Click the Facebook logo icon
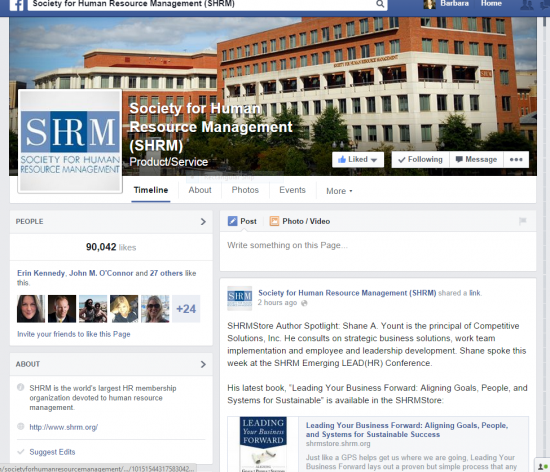This screenshot has height=472, width=550. tap(16, 5)
